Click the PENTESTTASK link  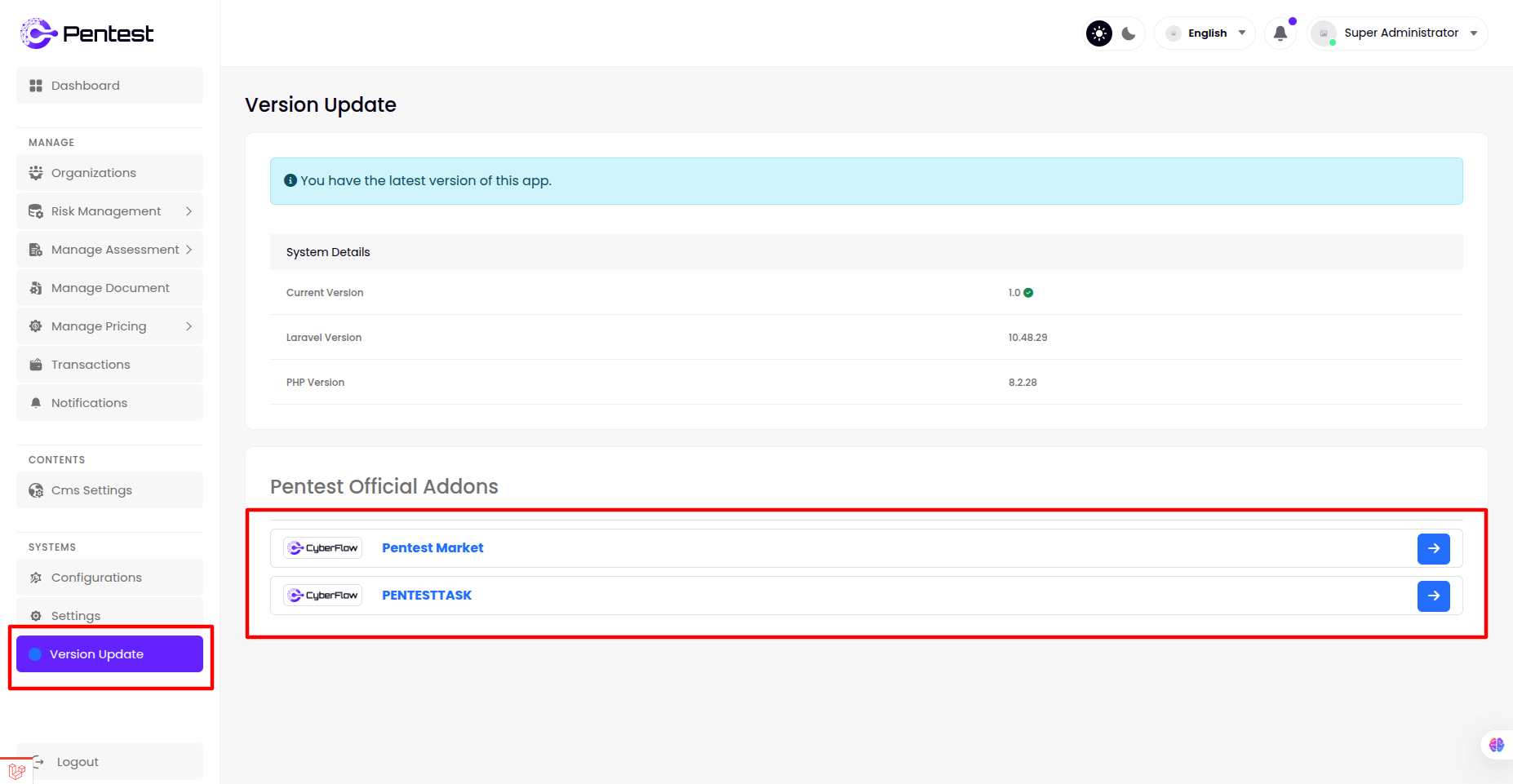427,596
